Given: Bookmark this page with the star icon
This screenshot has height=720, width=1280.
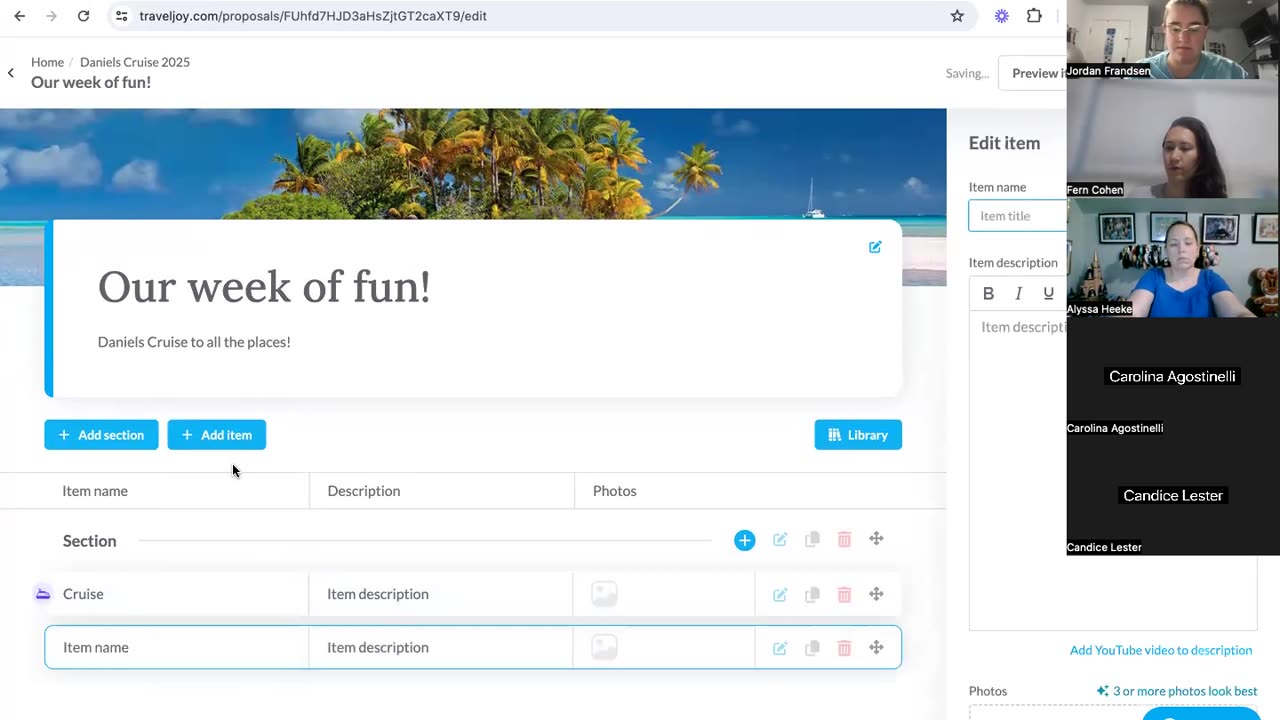Looking at the screenshot, I should [x=957, y=16].
